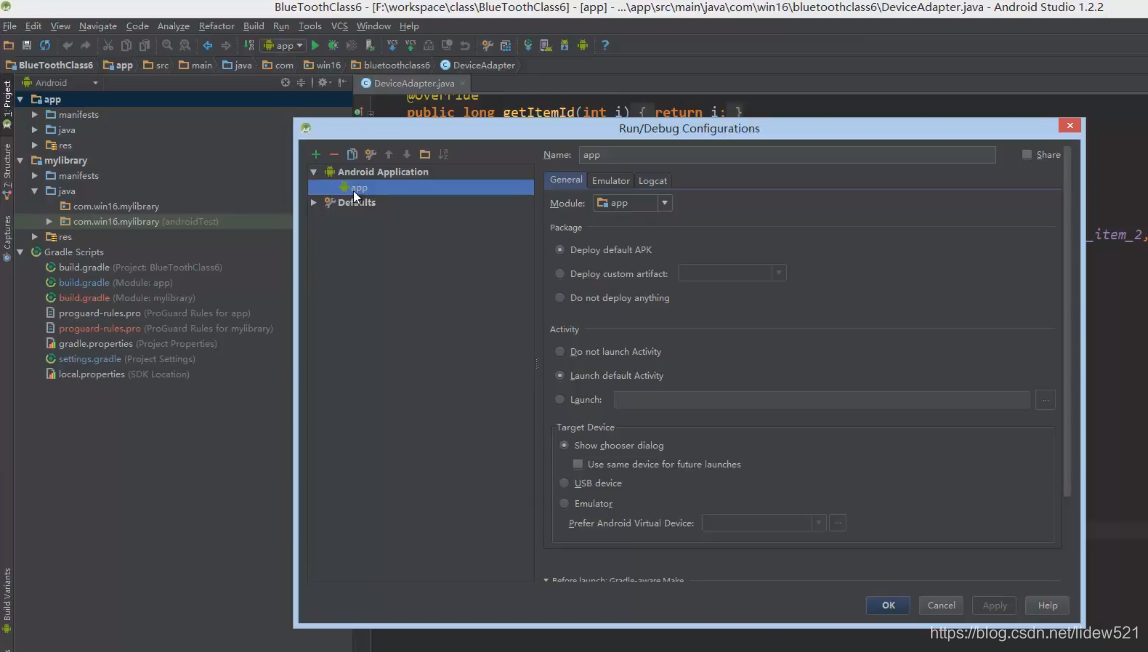The width and height of the screenshot is (1148, 652).
Task: Select USB device radio button
Action: (564, 483)
